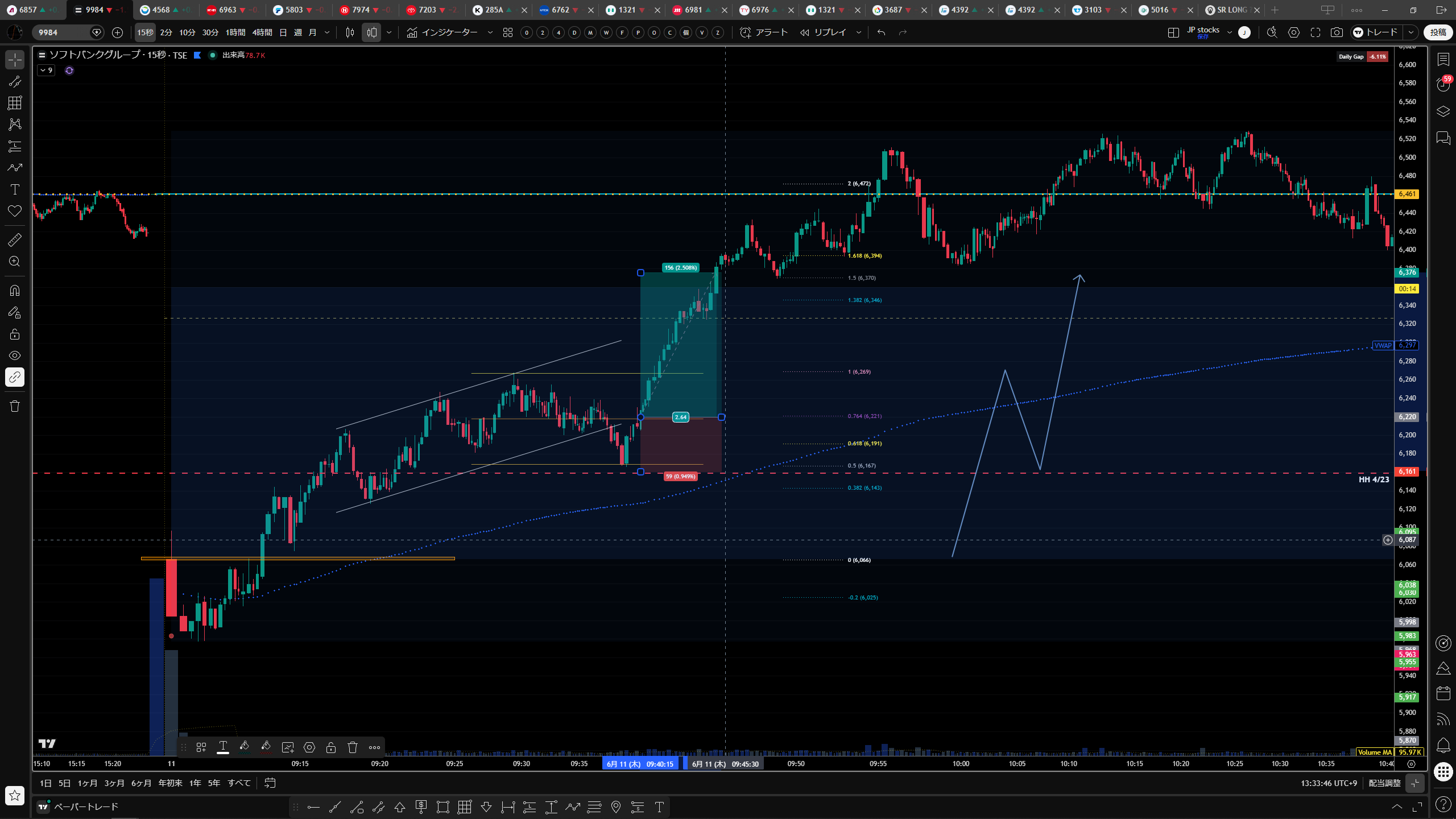The image size is (1456, 819).
Task: Select the trend line drawing tool
Action: (15, 81)
